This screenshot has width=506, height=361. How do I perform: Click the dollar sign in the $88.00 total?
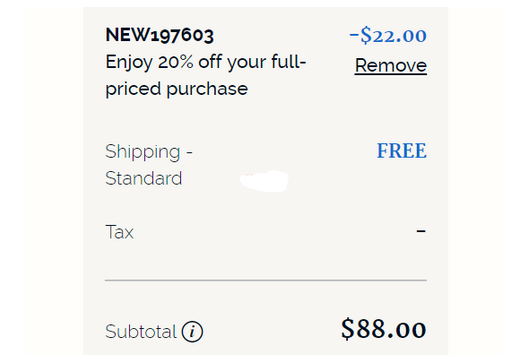tap(348, 329)
